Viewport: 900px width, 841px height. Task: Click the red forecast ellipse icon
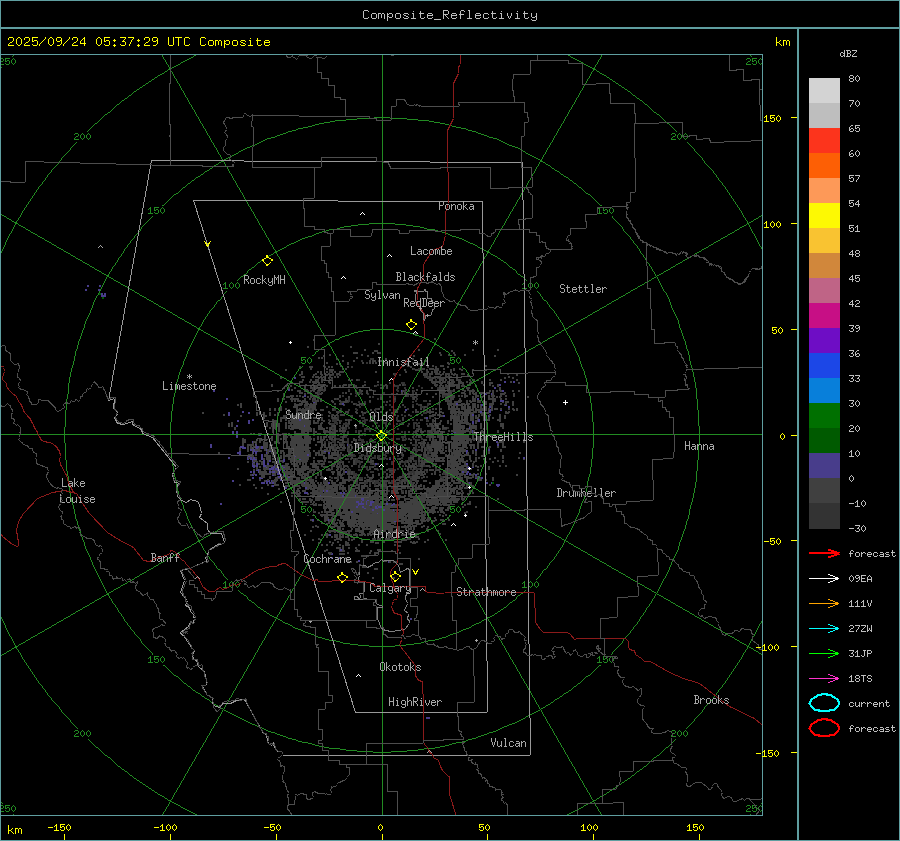click(824, 728)
